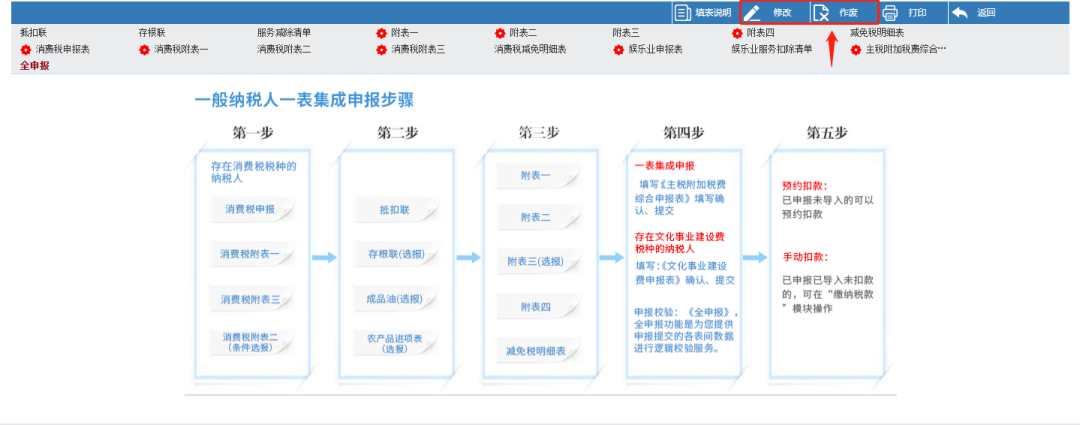
Task: Open the 娱乐业服务扣除清单 tab
Action: [x=771, y=50]
